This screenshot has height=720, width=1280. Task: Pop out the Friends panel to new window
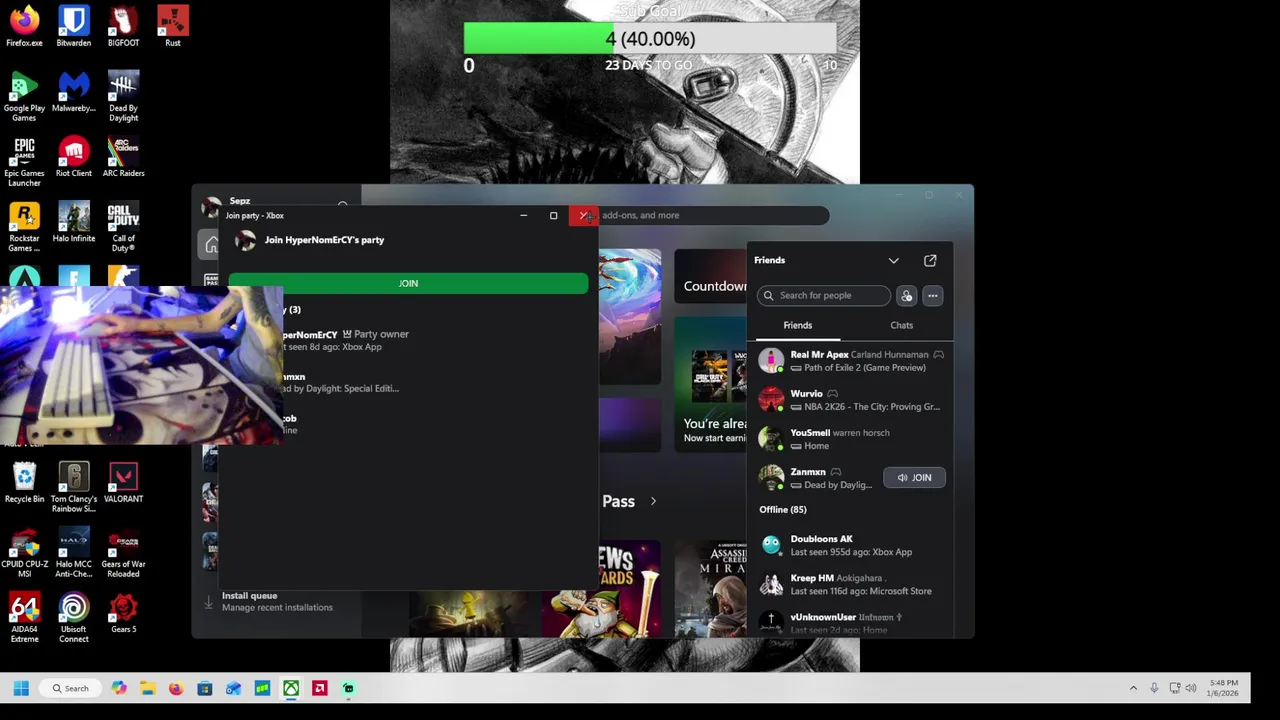tap(930, 260)
